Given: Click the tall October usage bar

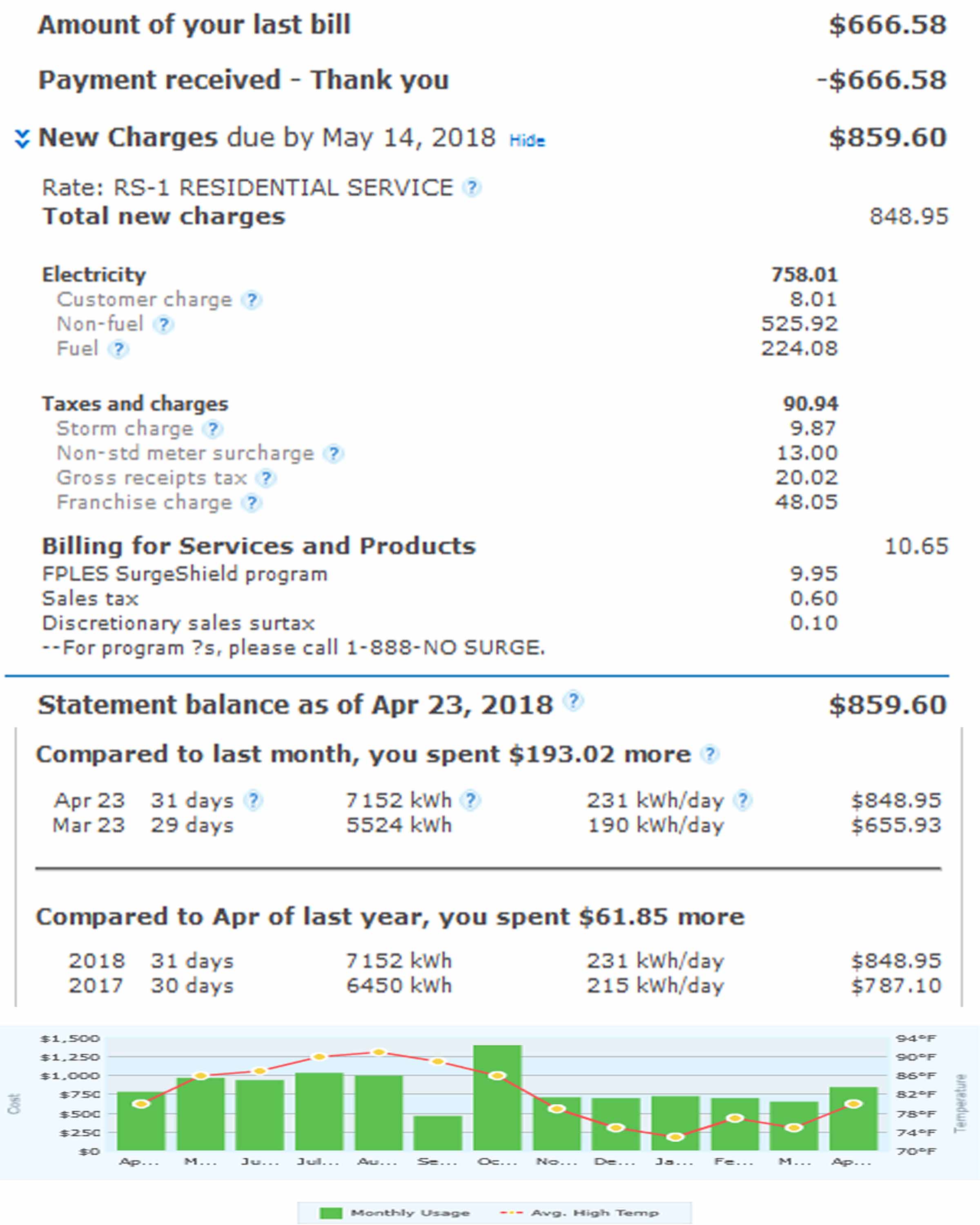Looking at the screenshot, I should (x=497, y=1098).
